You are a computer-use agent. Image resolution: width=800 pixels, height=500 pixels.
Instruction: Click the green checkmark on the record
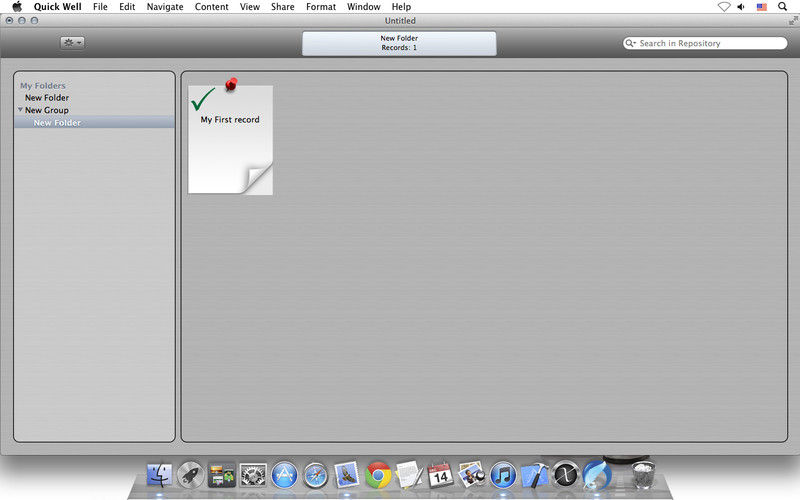pos(203,98)
